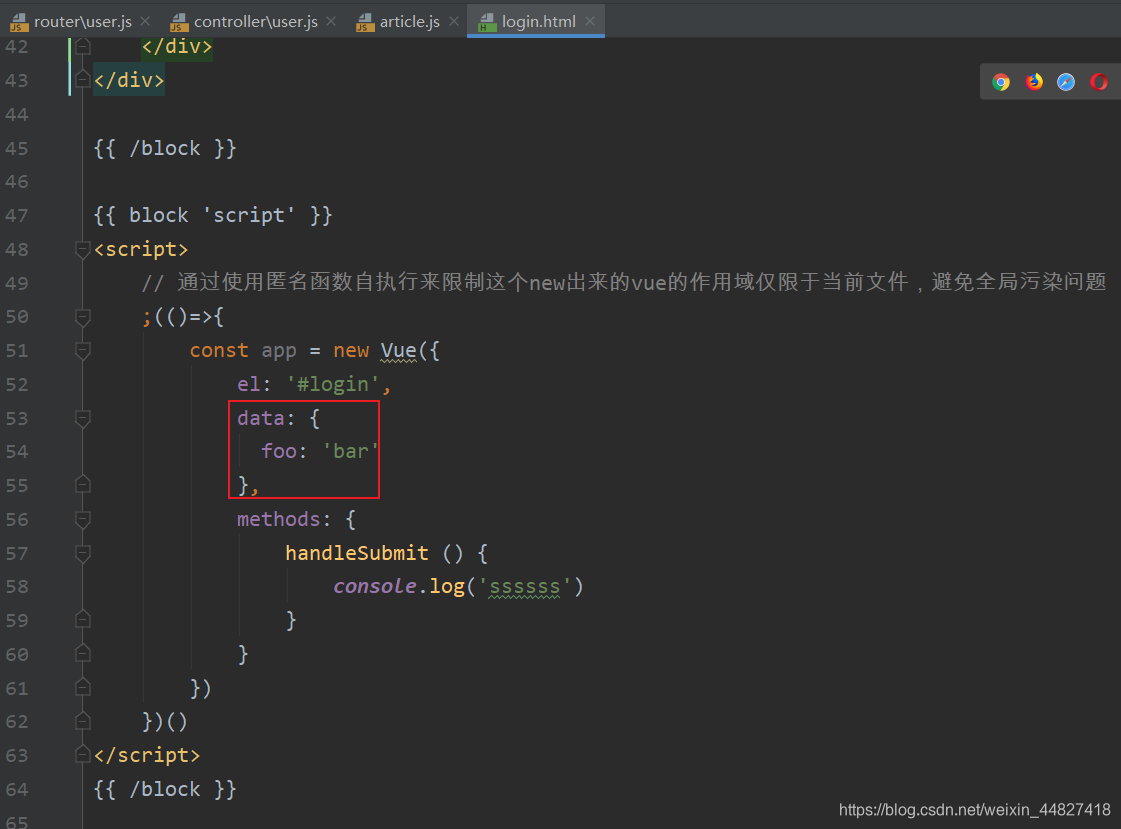
Task: Close the controller\user.js tab
Action: point(331,21)
